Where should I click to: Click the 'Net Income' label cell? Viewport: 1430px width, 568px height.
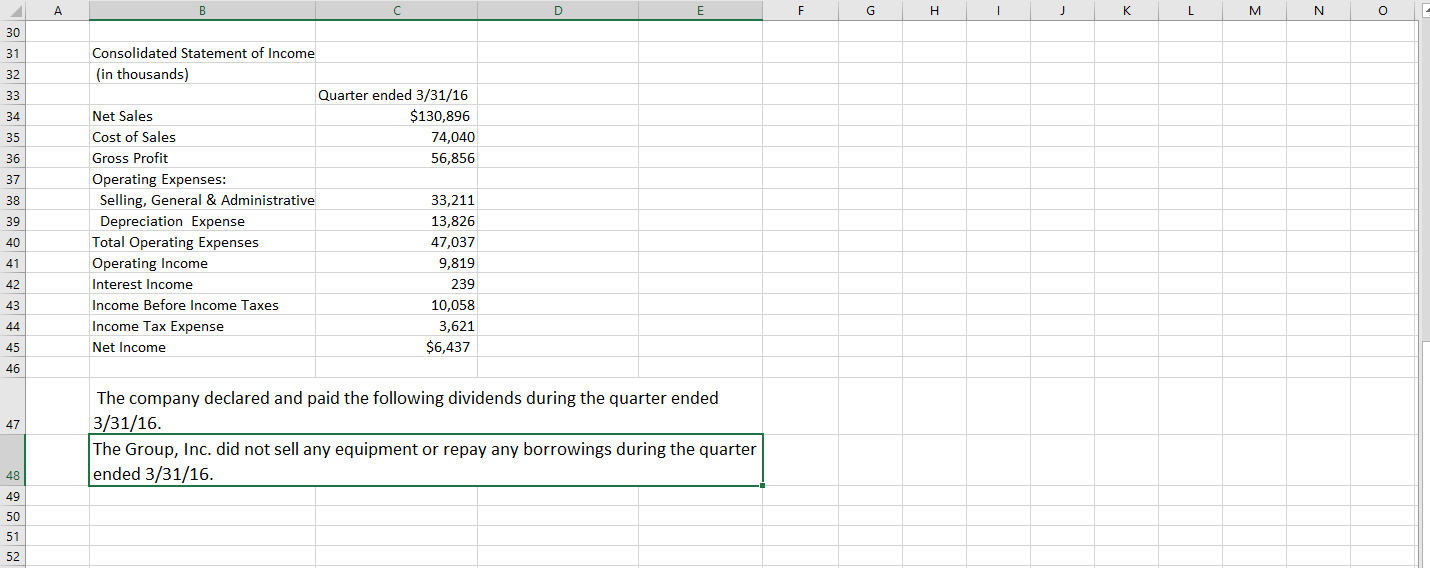[x=202, y=347]
